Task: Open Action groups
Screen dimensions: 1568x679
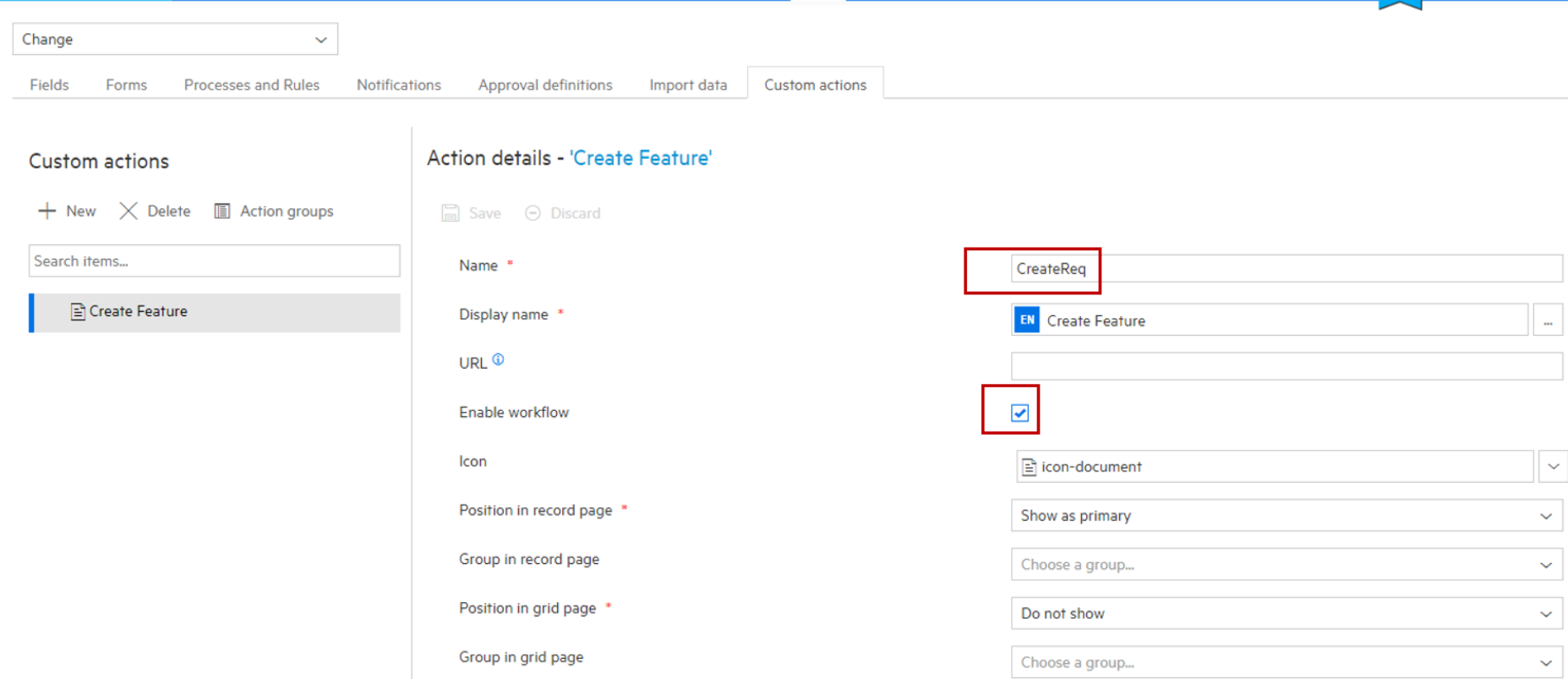Action: [287, 211]
